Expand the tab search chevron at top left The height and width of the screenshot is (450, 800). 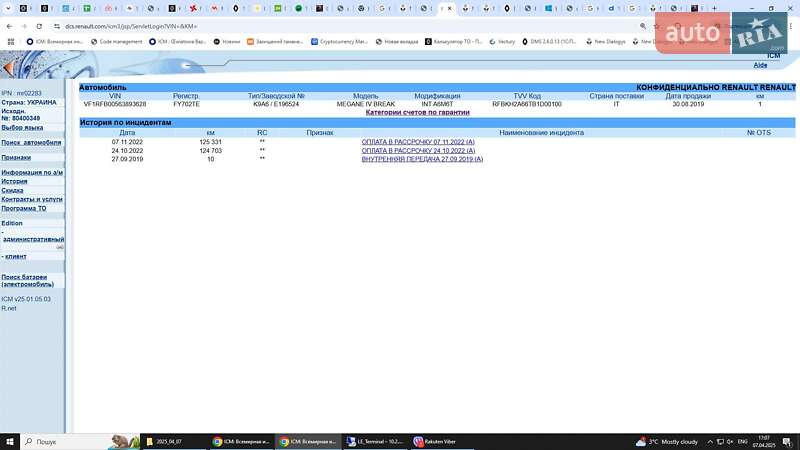point(8,8)
